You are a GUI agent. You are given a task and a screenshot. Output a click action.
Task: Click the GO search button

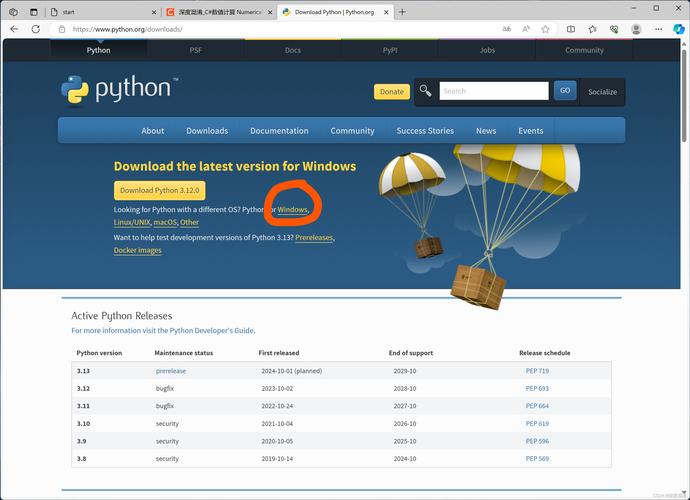pyautogui.click(x=565, y=90)
